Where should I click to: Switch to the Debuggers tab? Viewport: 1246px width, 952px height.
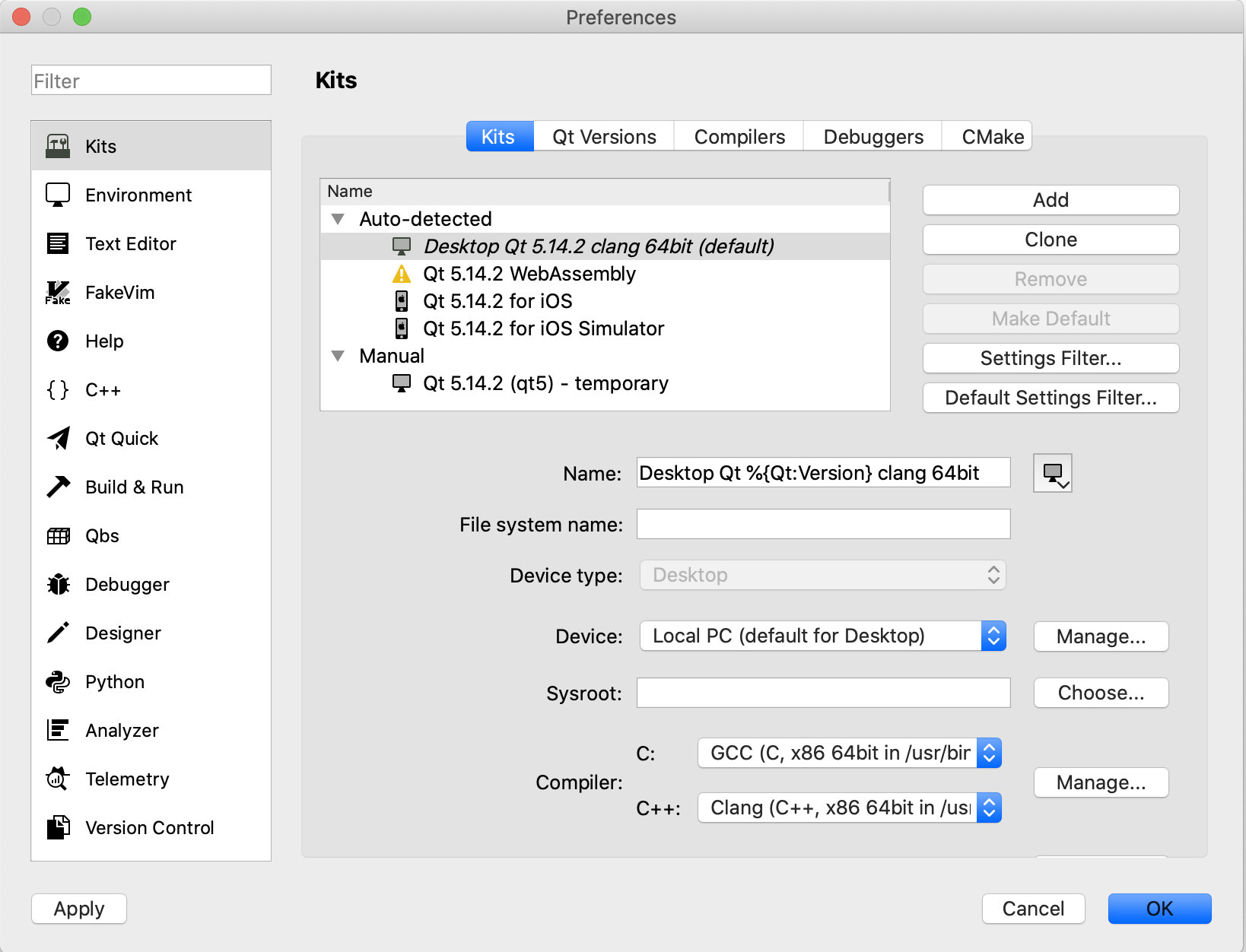pyautogui.click(x=873, y=137)
